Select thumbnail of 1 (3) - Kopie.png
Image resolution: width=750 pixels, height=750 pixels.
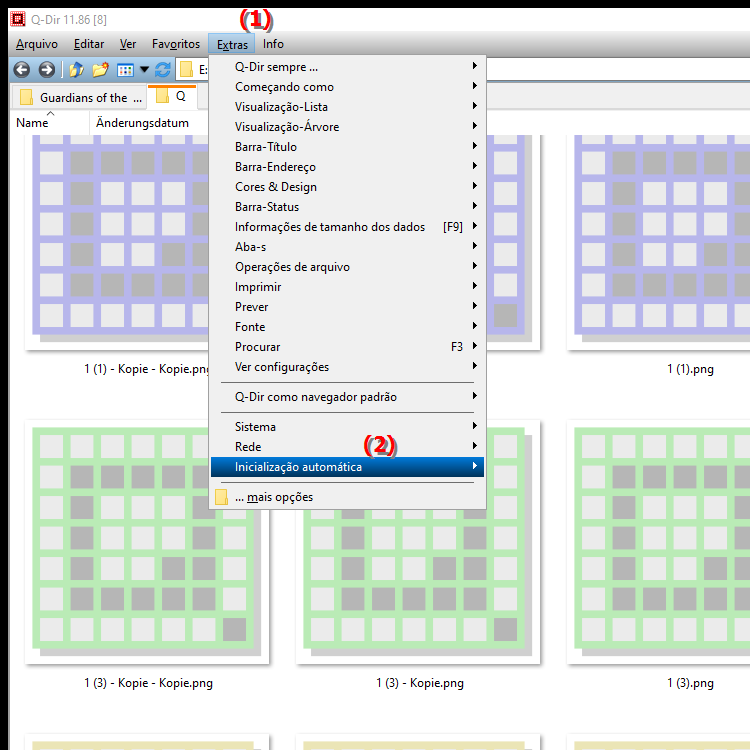pos(418,586)
